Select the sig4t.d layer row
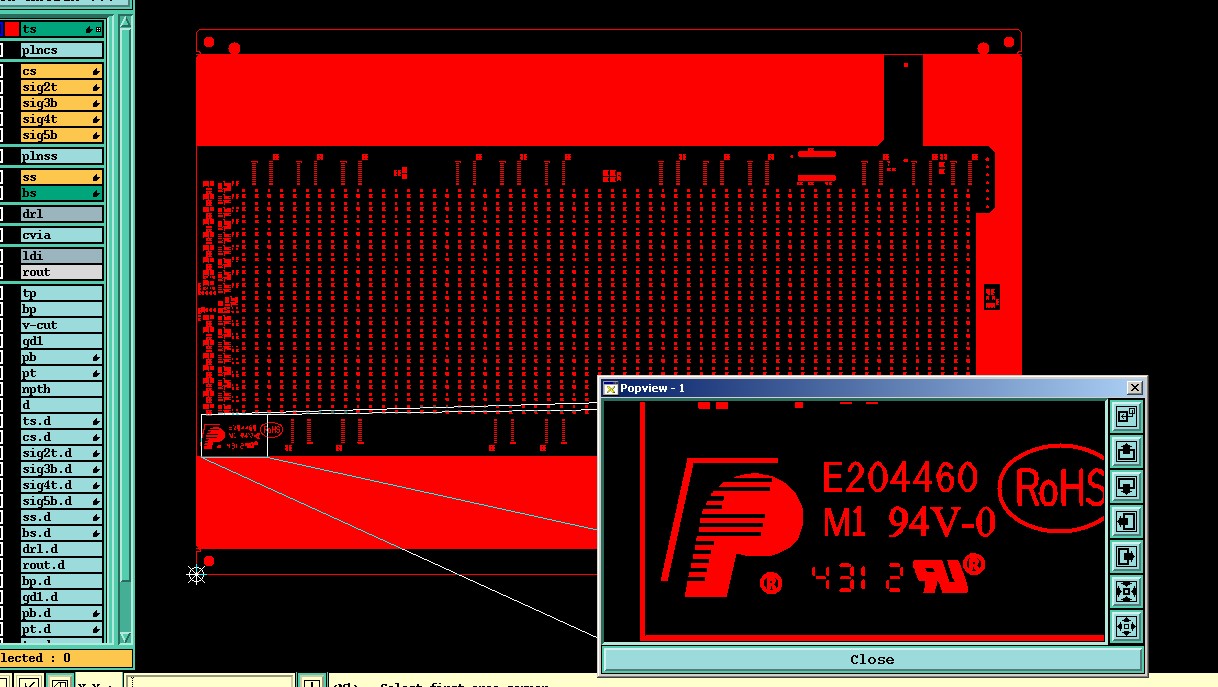 pyautogui.click(x=62, y=485)
